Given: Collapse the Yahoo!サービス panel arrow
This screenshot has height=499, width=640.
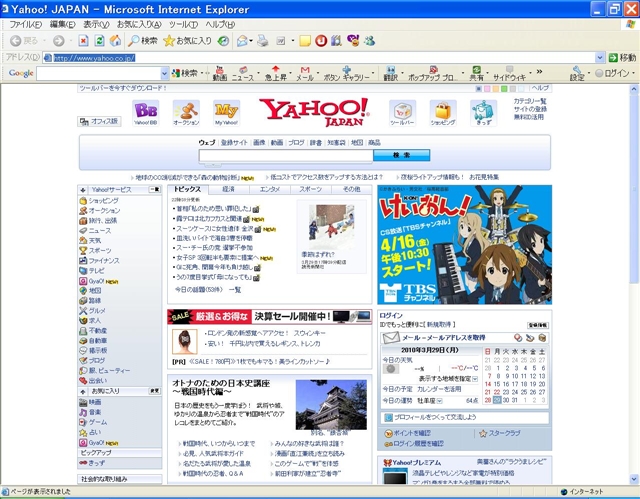Looking at the screenshot, I should point(83,190).
